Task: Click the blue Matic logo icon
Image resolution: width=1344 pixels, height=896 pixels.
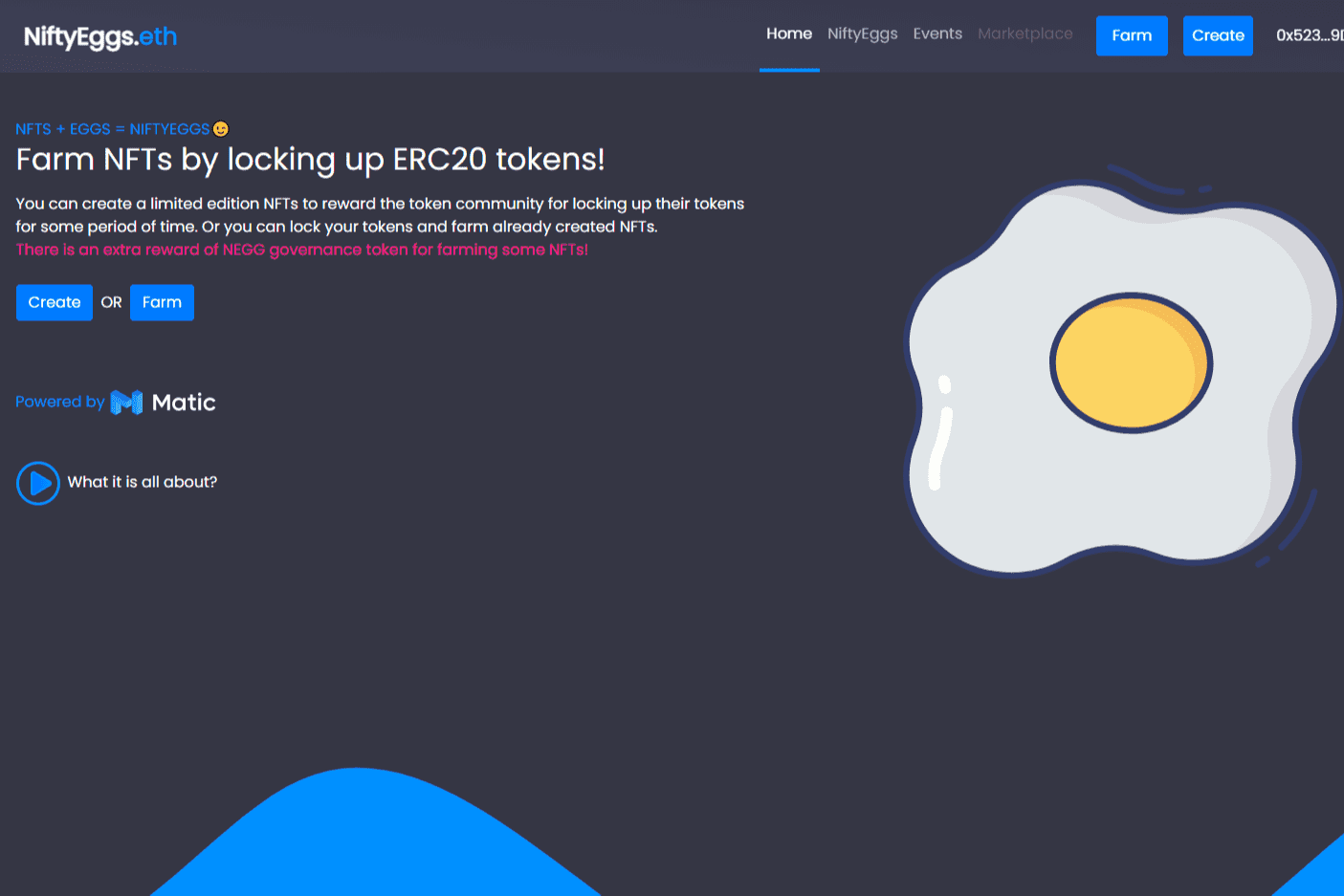Action: 126,403
